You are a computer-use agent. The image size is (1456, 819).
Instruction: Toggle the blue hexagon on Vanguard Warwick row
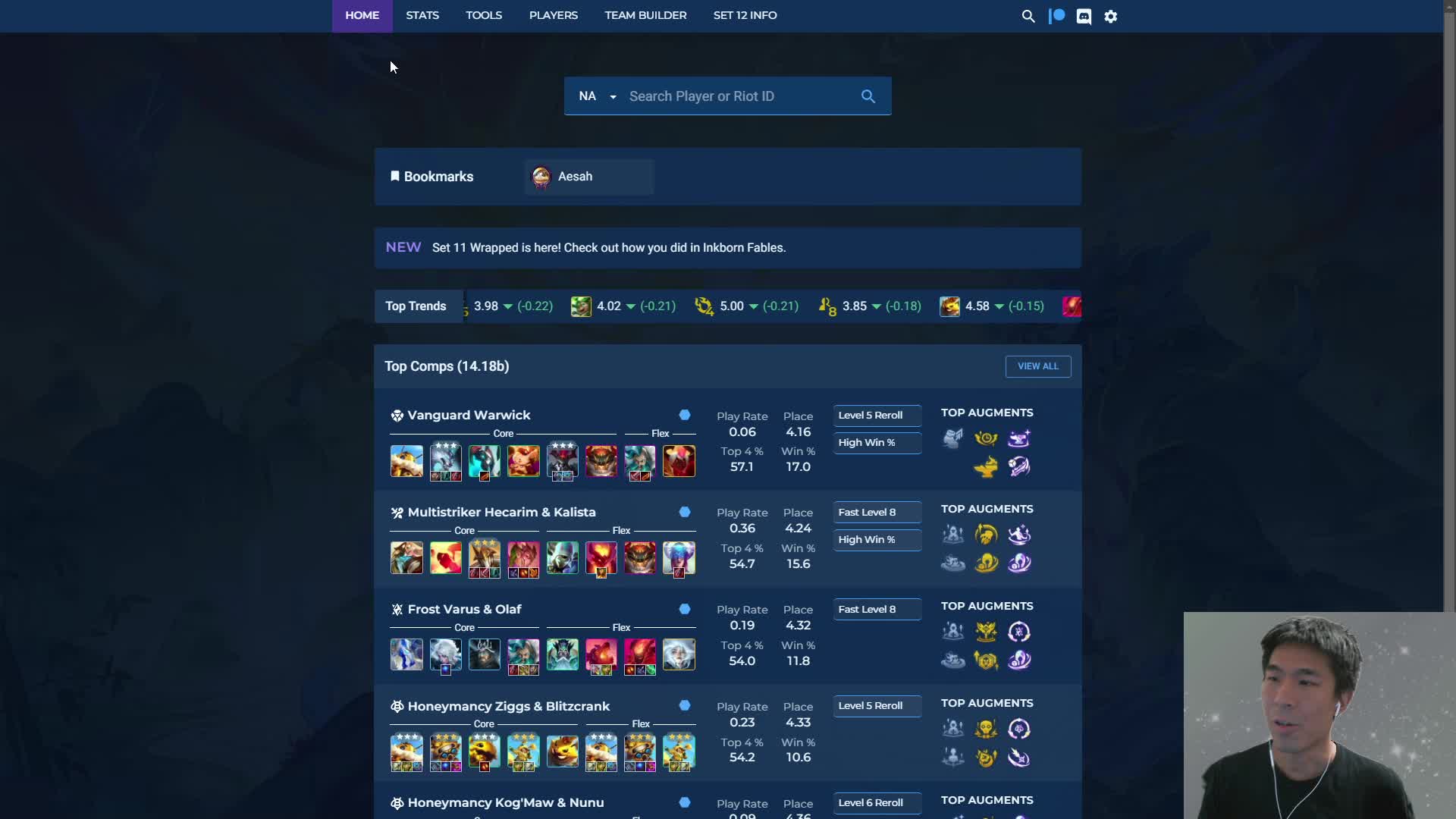[x=685, y=415]
